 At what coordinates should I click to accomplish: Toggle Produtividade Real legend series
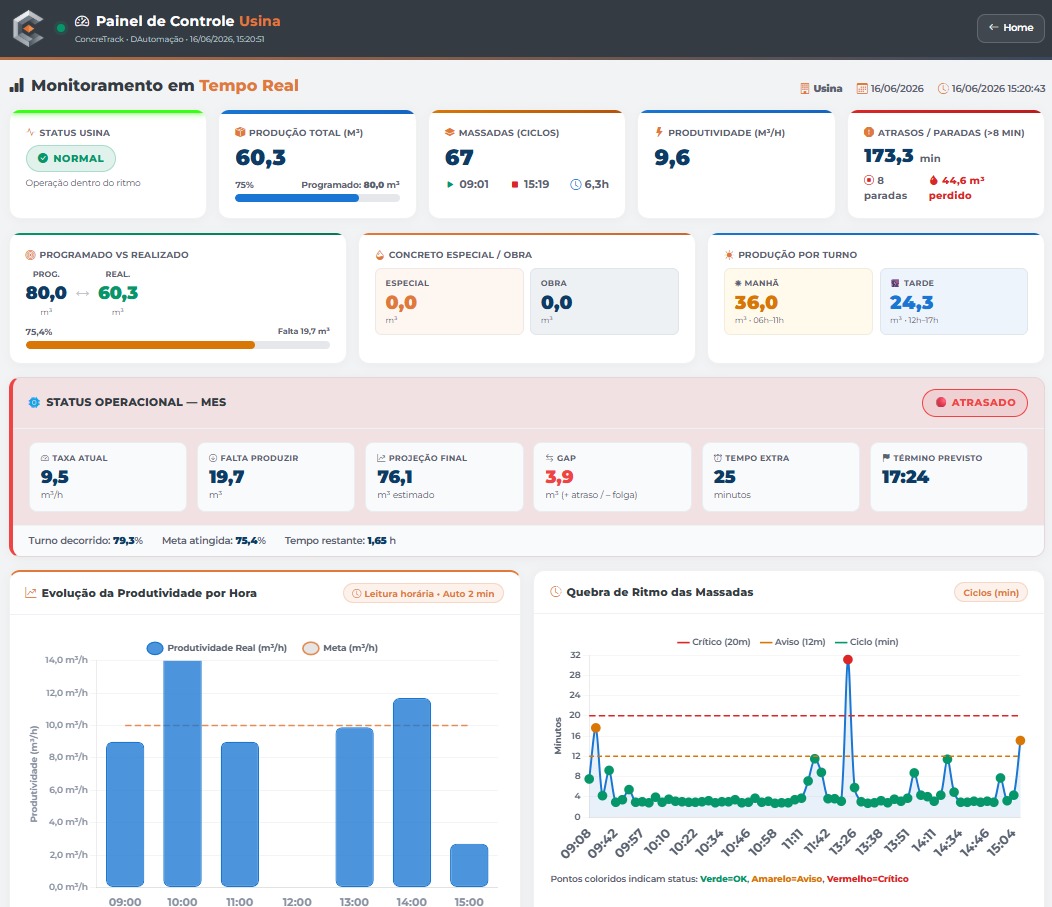[x=217, y=648]
